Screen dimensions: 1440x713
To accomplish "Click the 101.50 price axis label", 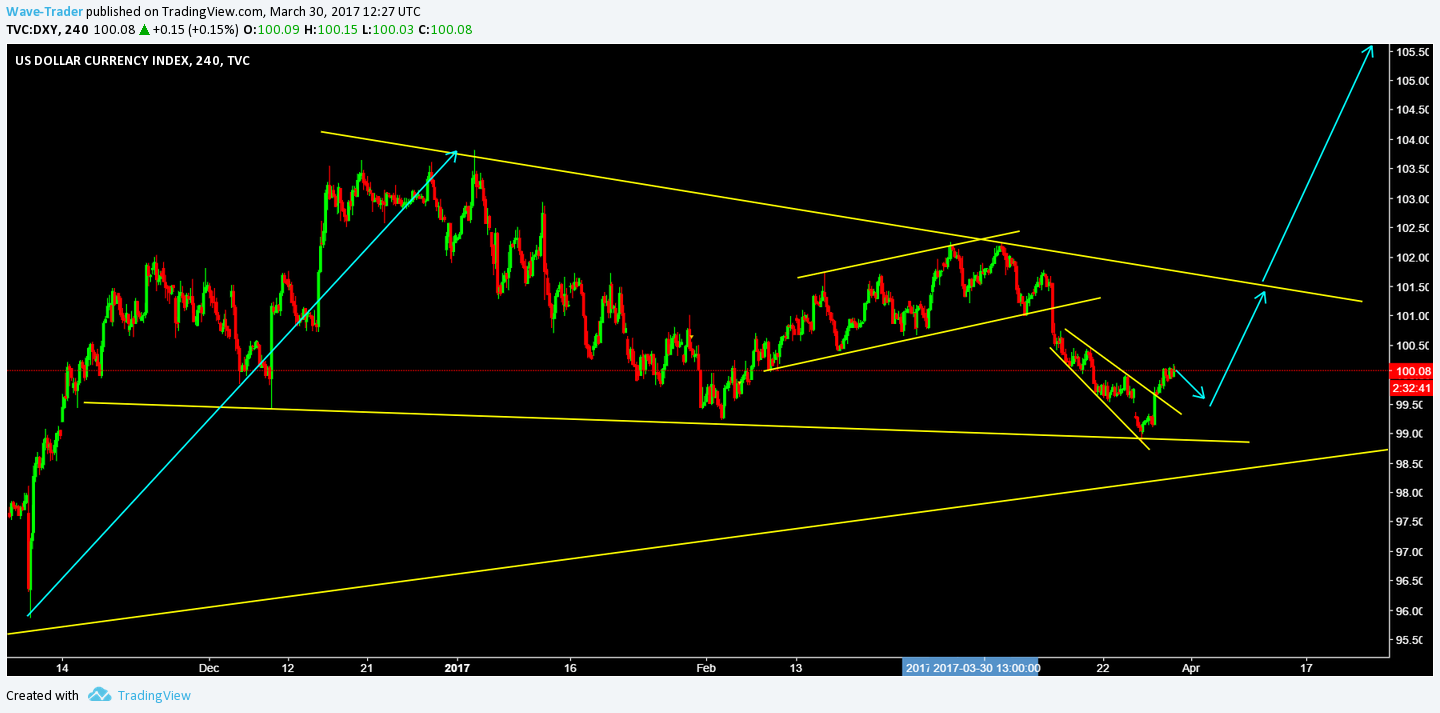I will [1413, 287].
